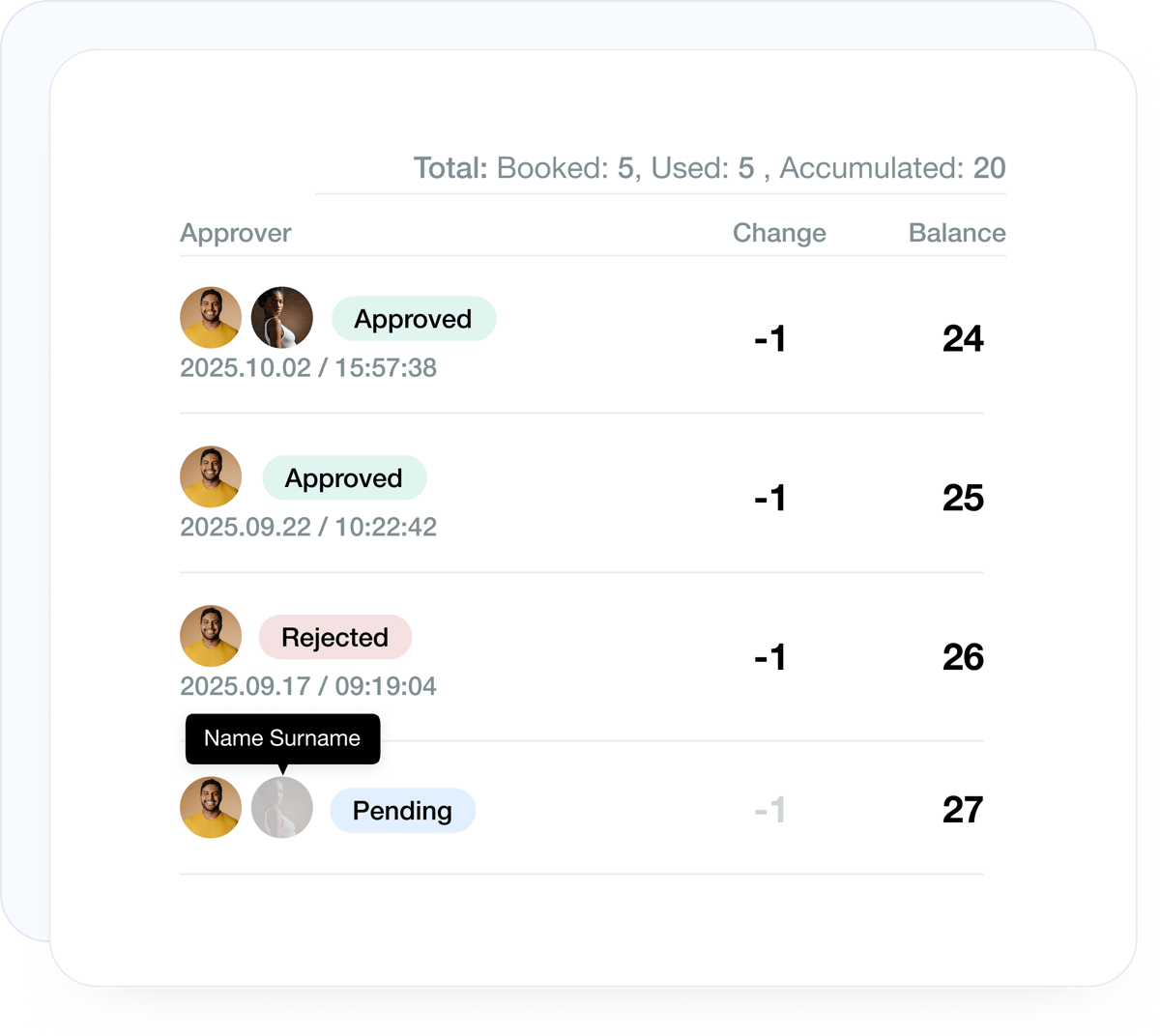This screenshot has width=1160, height=1036.
Task: Click the Total summary line at the top
Action: coord(709,167)
